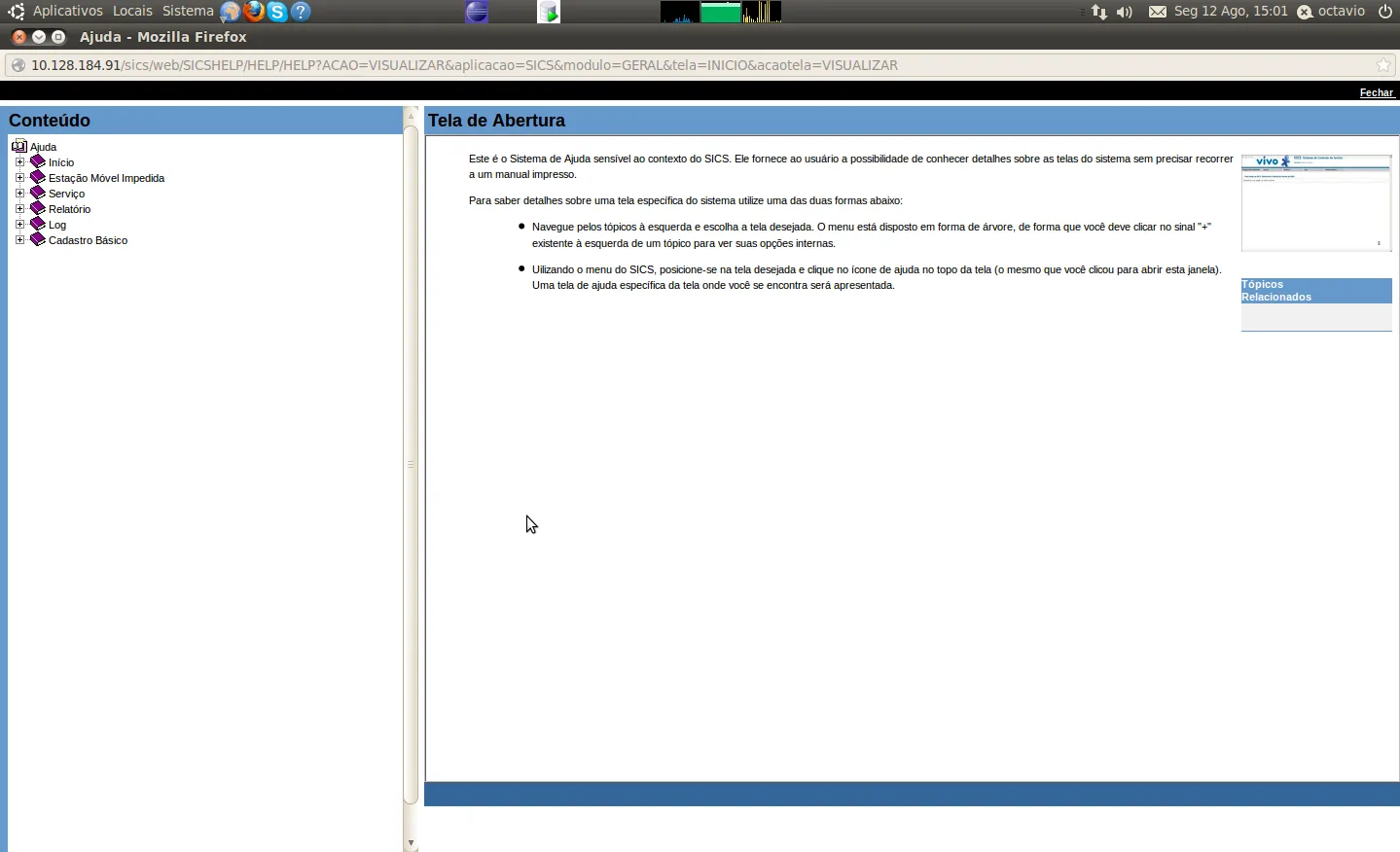Open the Aplicativos menu
The height and width of the screenshot is (852, 1400).
pos(68,12)
